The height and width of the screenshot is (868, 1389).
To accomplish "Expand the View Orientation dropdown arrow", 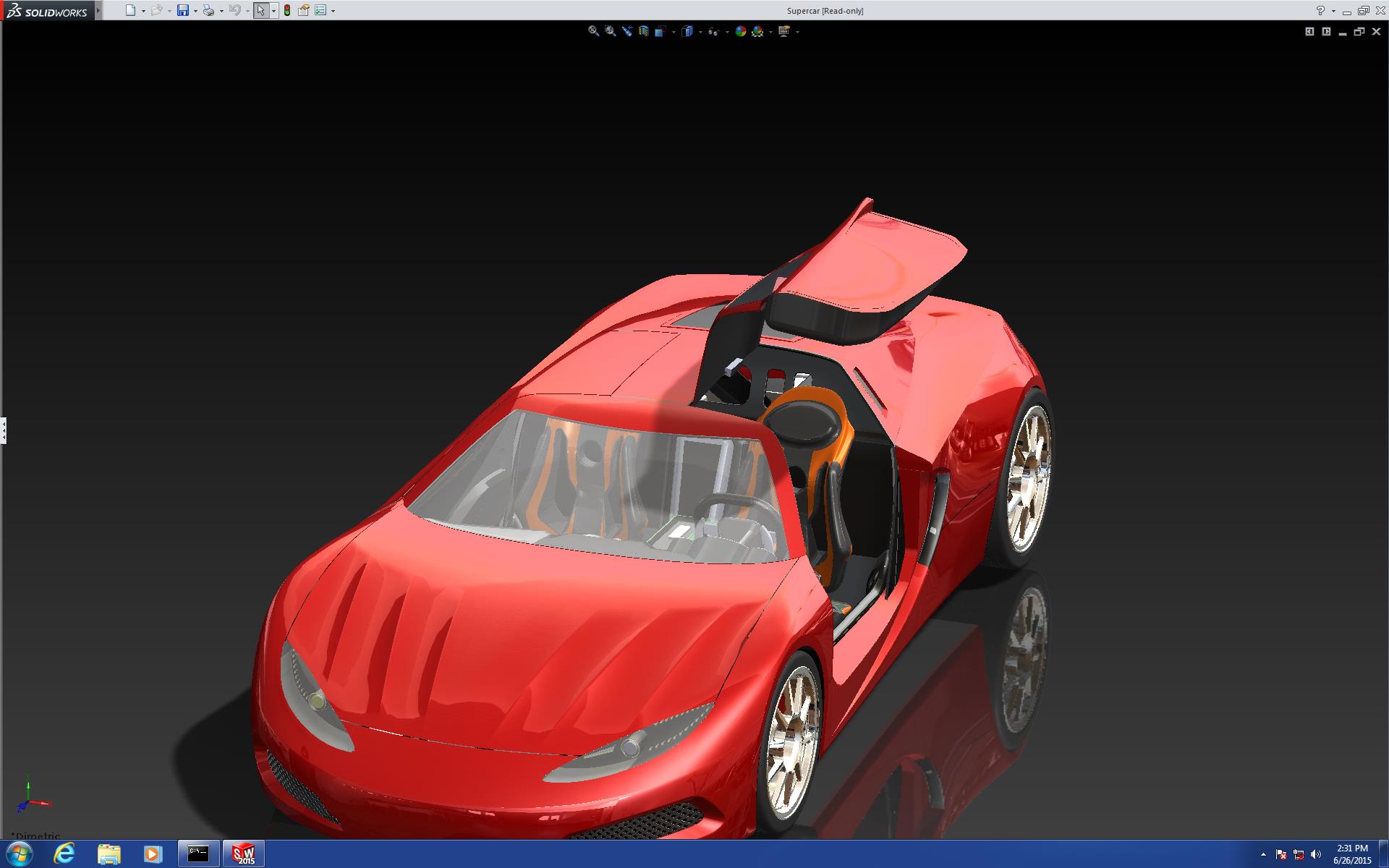I will 674,32.
